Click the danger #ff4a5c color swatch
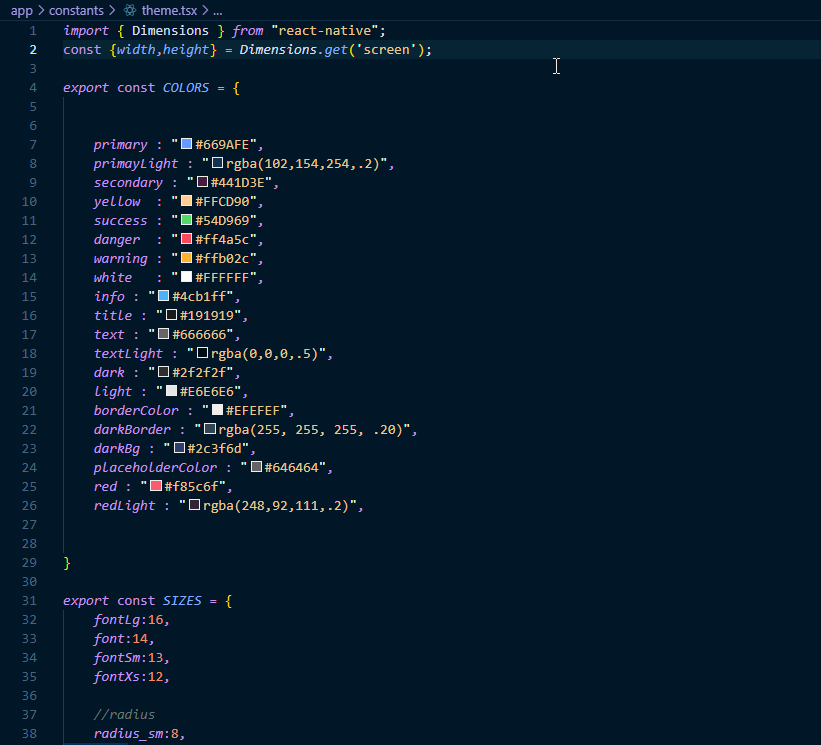 click(x=186, y=240)
